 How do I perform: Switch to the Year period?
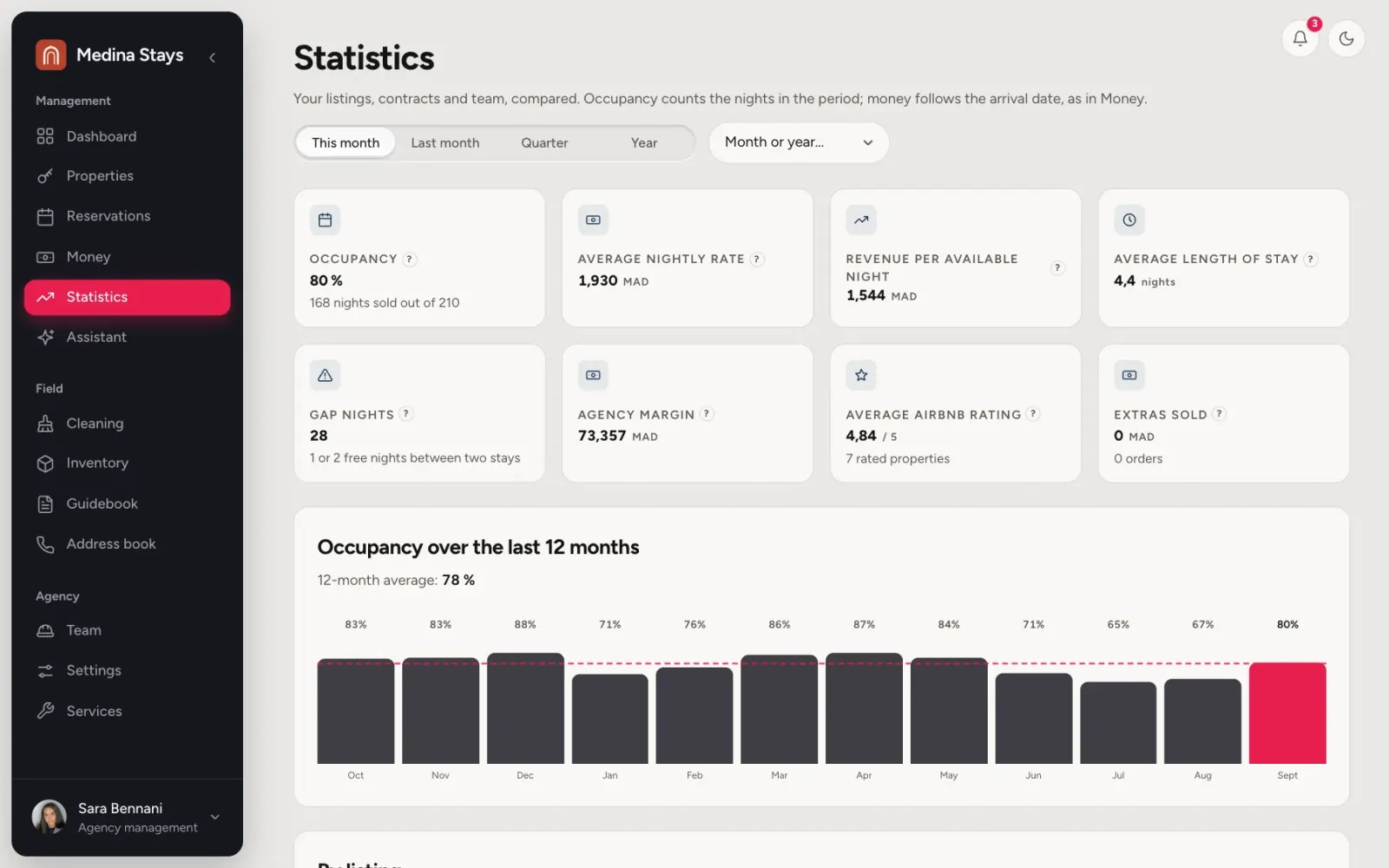(x=644, y=143)
